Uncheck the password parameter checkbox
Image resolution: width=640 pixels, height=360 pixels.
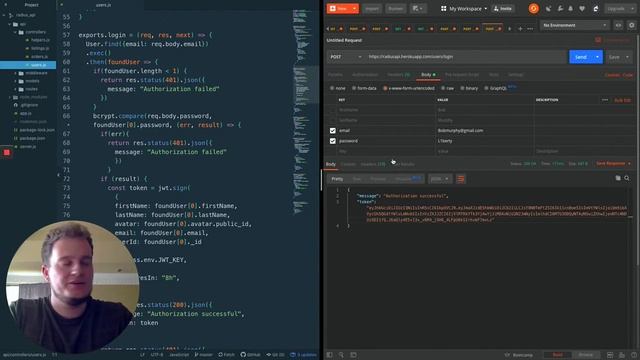(x=333, y=141)
